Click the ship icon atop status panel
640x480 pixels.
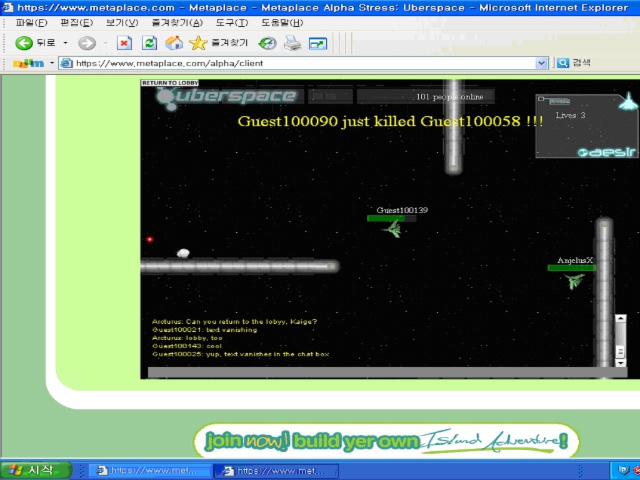(628, 101)
